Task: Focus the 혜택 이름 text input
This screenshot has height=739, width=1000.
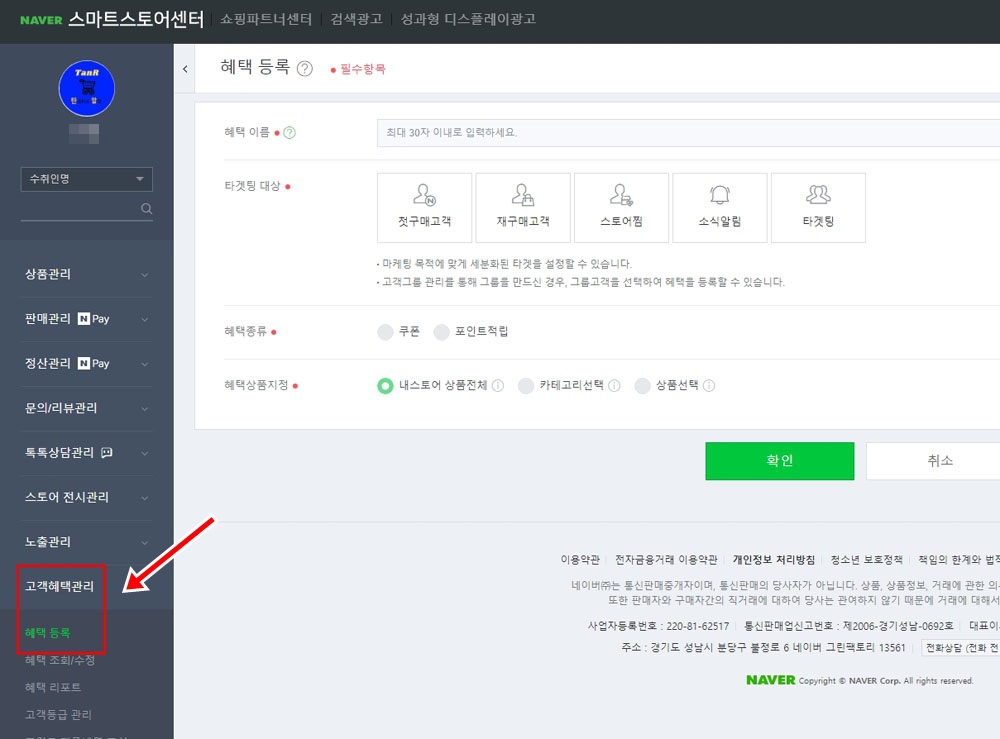Action: click(688, 133)
